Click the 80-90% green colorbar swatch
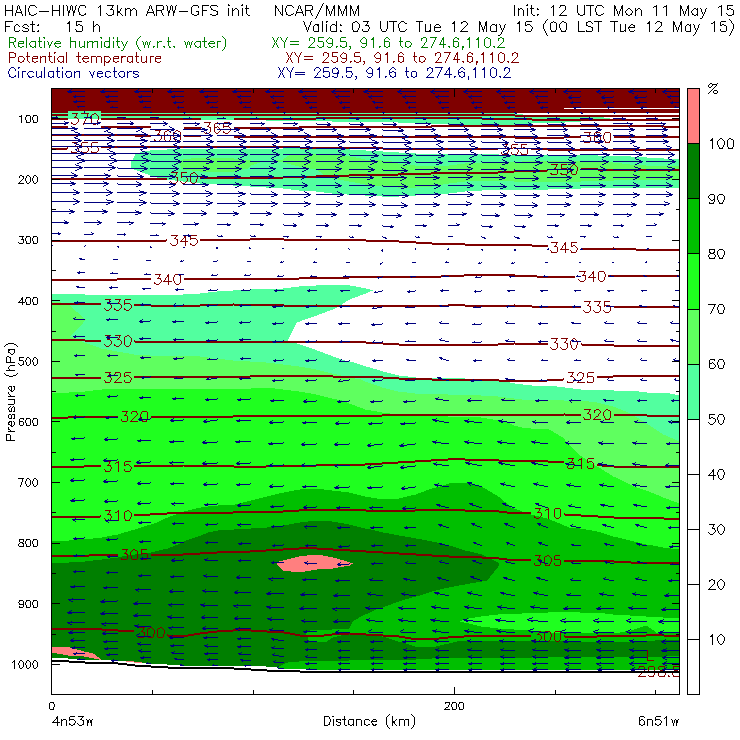Screen dimensions: 740x740 pos(693,226)
